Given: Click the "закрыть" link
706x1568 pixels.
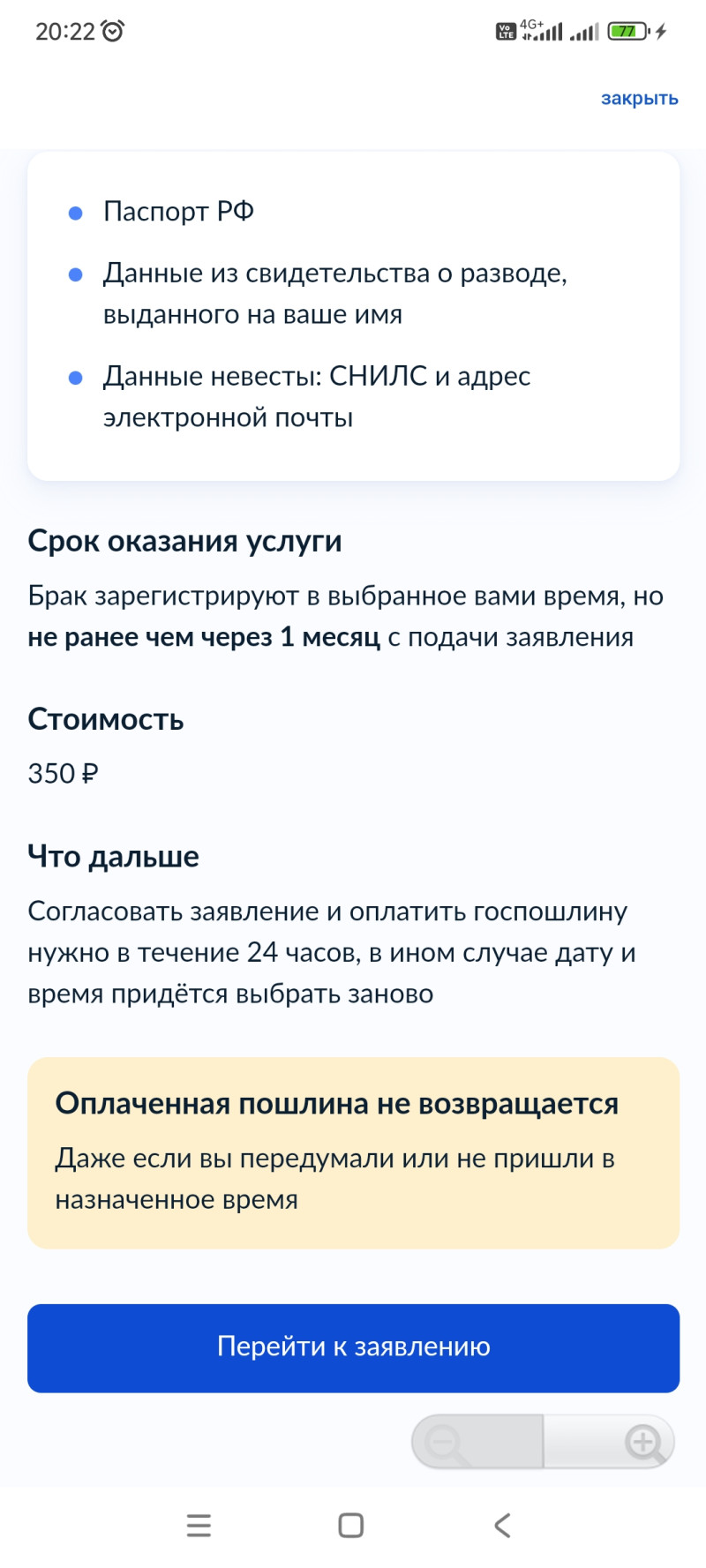Looking at the screenshot, I should pyautogui.click(x=639, y=98).
